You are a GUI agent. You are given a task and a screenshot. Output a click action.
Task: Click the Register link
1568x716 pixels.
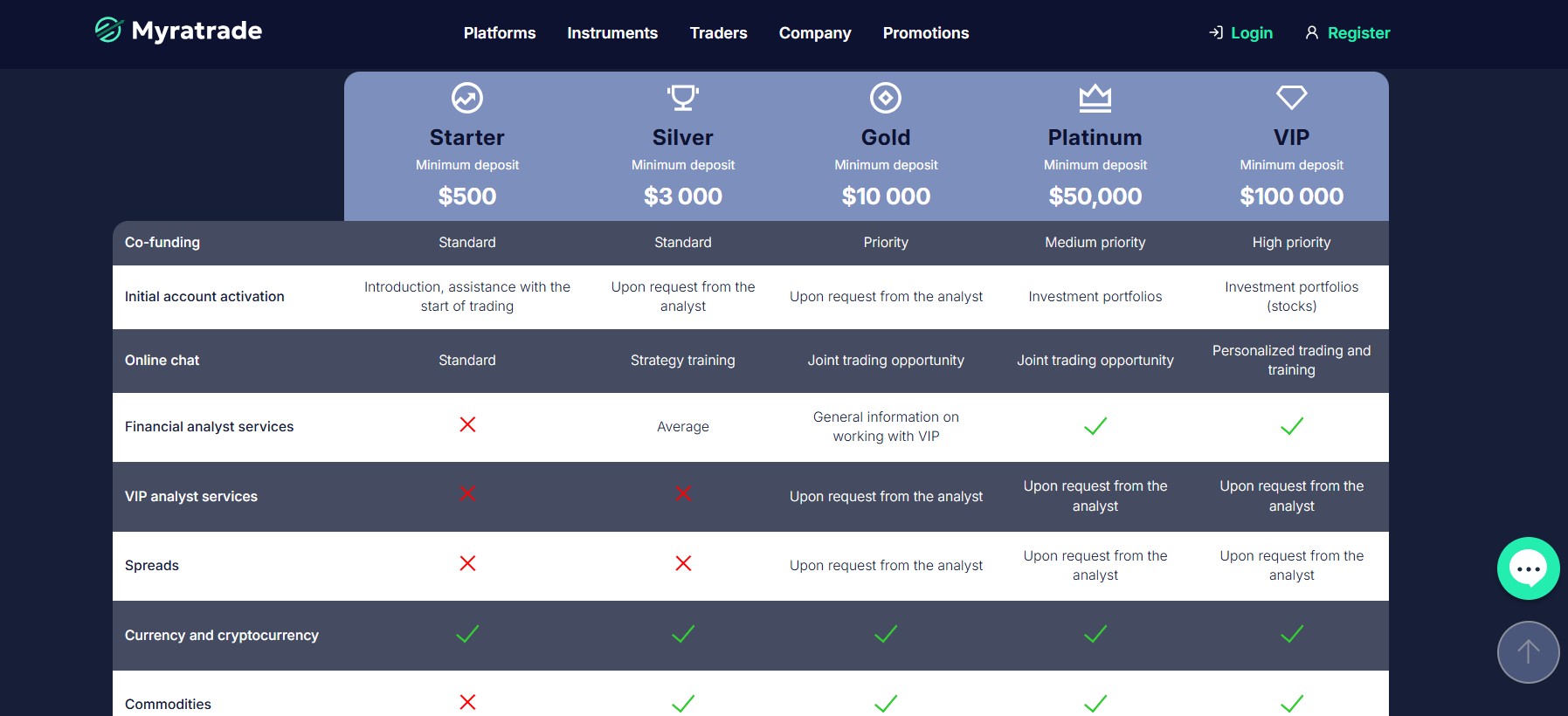point(1358,33)
